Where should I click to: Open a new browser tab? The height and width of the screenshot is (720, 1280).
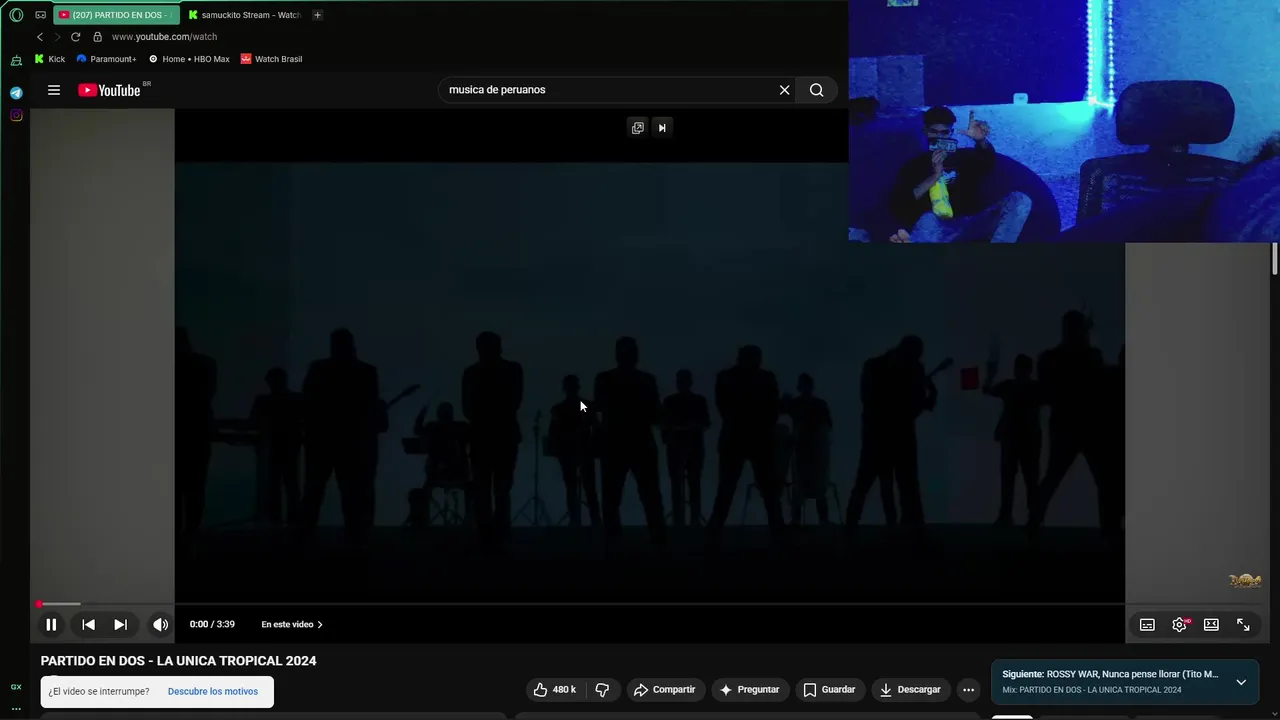(x=317, y=15)
